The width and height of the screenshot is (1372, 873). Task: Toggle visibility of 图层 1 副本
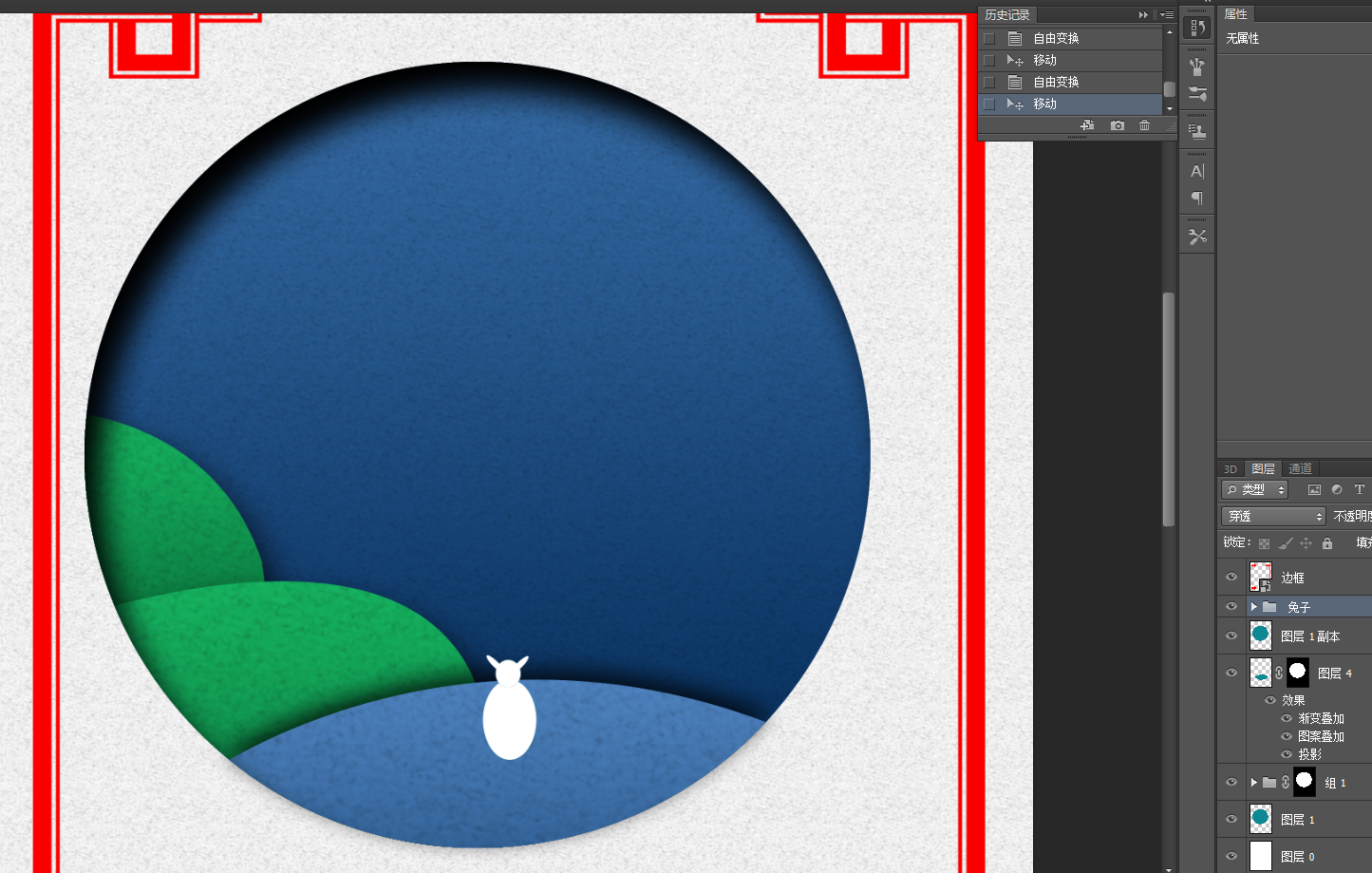coord(1231,636)
